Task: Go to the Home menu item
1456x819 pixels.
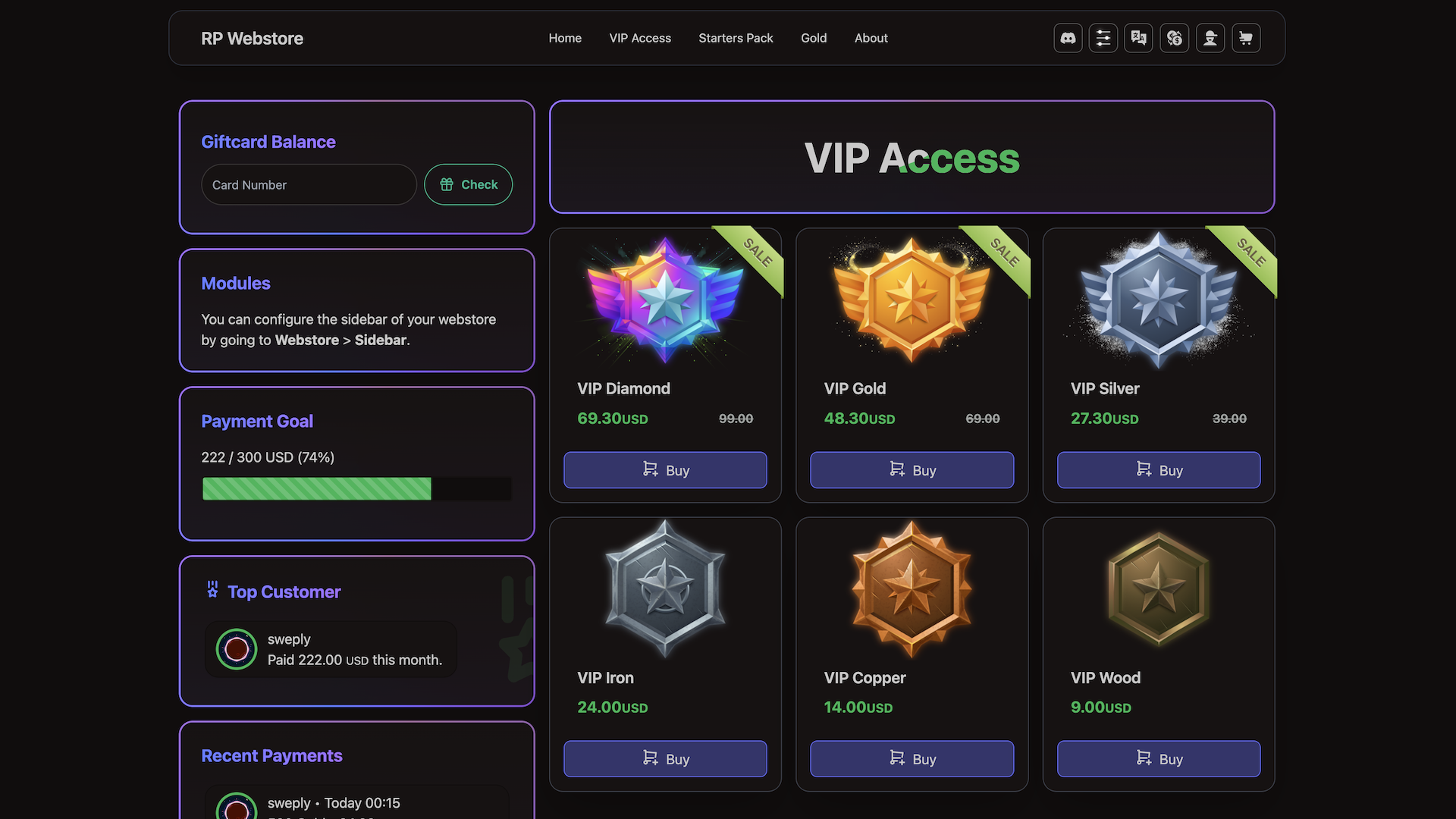Action: pos(565,38)
